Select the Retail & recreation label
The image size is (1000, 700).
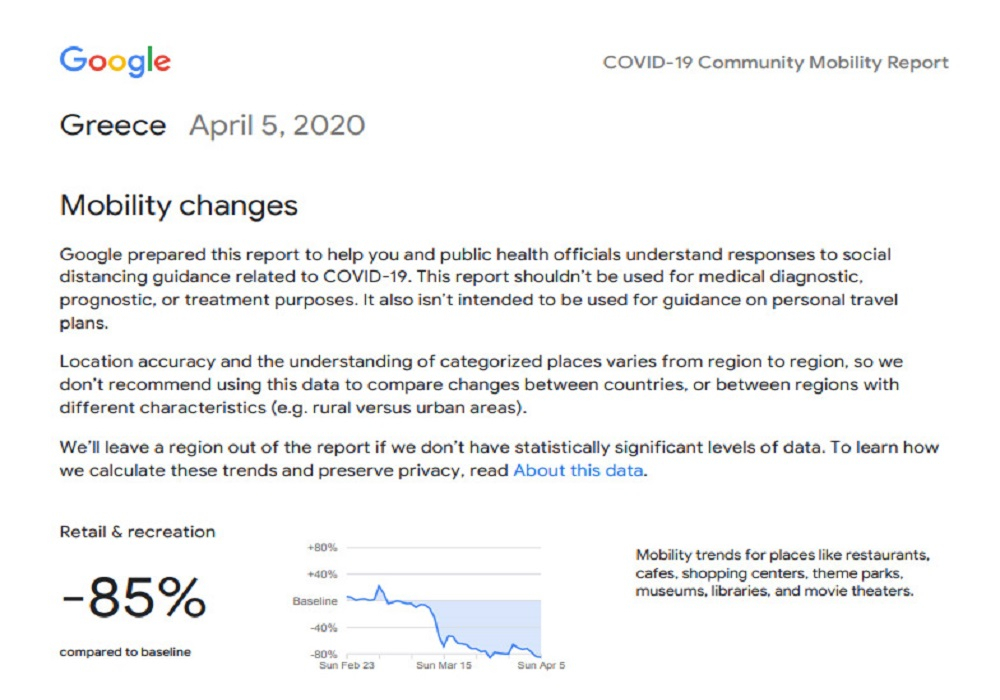(137, 532)
